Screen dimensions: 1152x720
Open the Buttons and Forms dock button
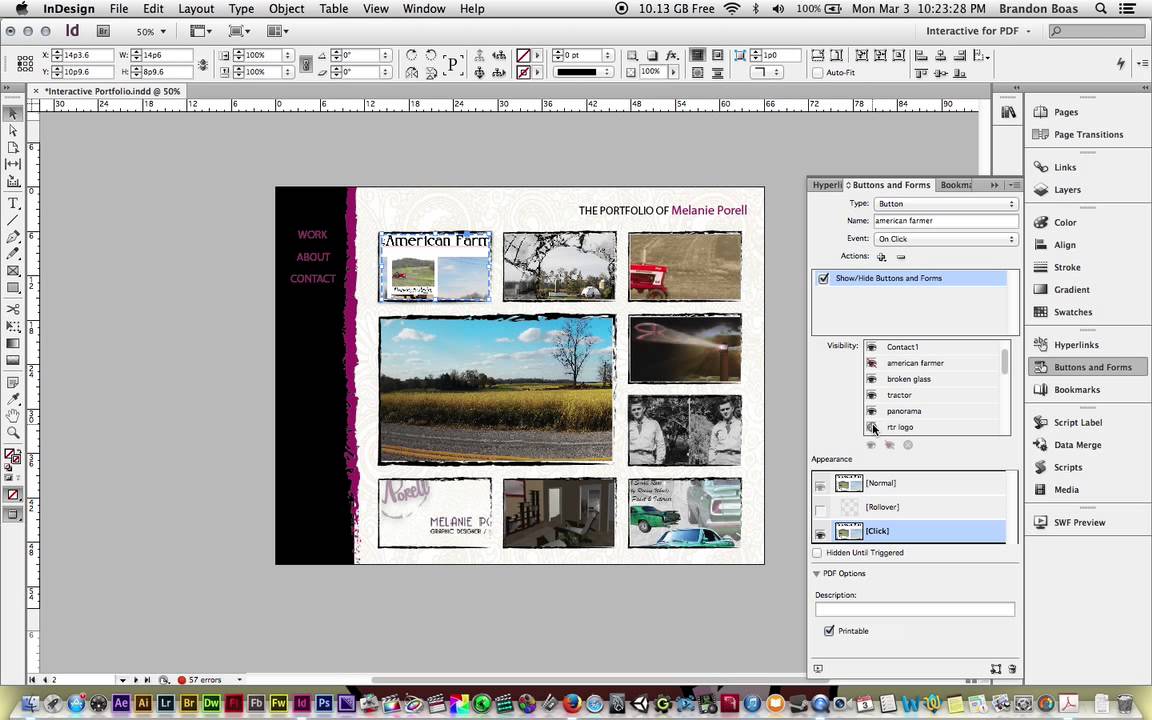tap(1088, 367)
